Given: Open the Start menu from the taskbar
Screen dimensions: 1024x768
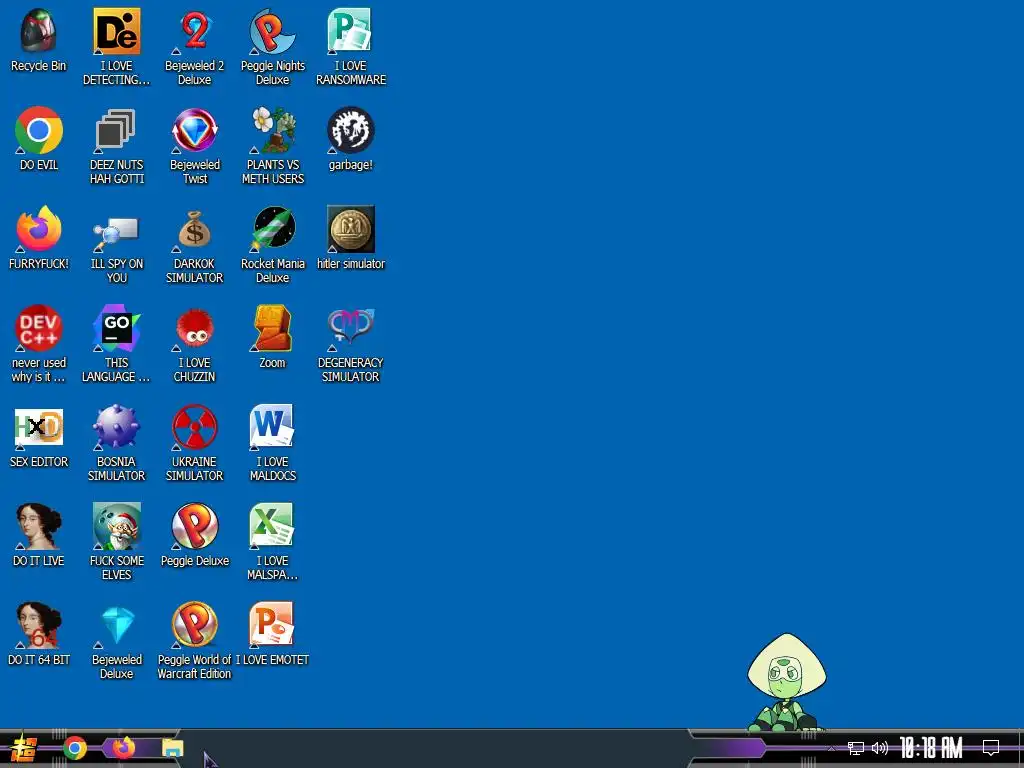Looking at the screenshot, I should point(23,748).
